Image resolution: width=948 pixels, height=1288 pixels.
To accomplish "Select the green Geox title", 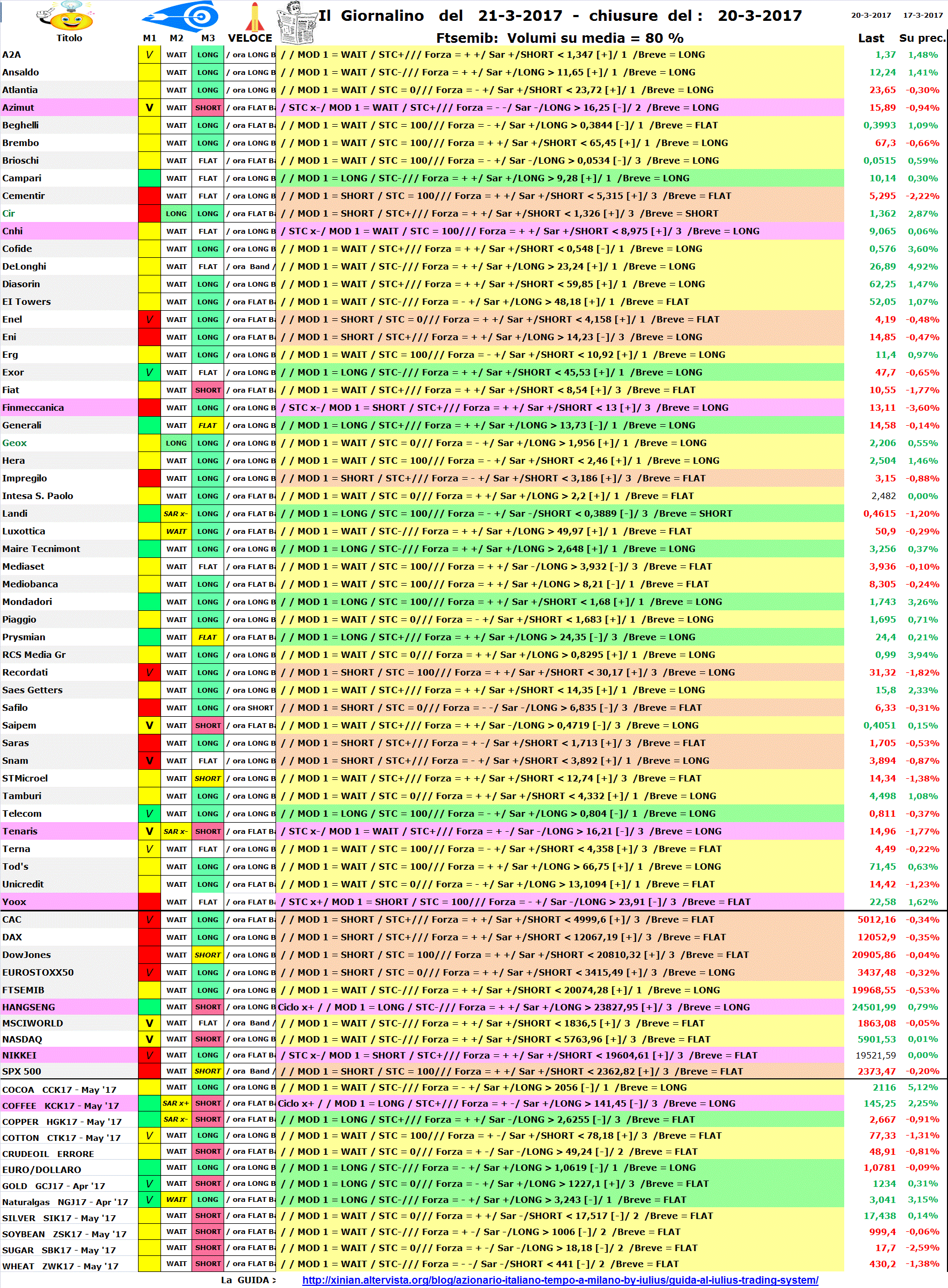I will point(14,442).
